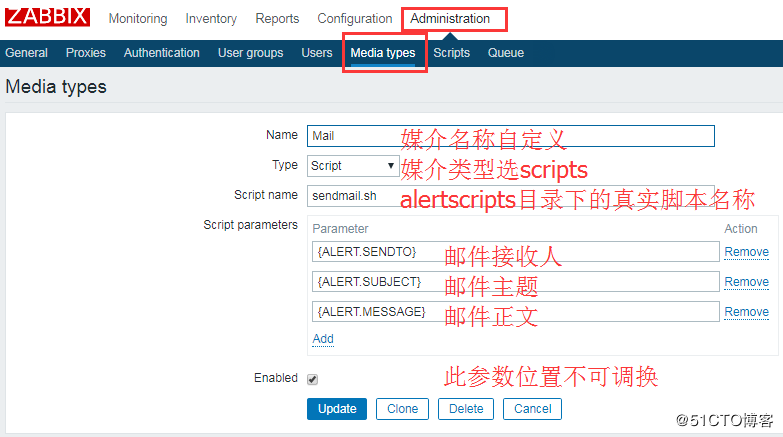This screenshot has width=783, height=437.
Task: Add a new script parameter
Action: tap(323, 339)
